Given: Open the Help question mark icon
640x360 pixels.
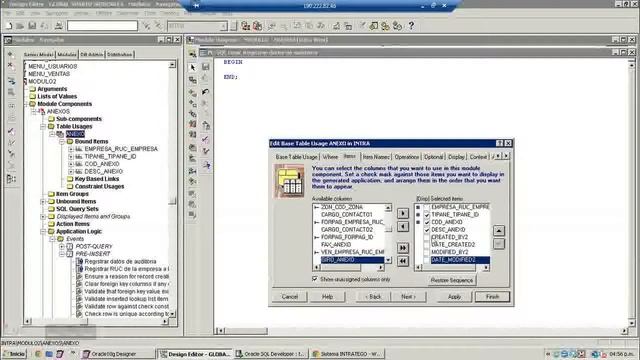Looking at the screenshot, I should click(411, 26).
